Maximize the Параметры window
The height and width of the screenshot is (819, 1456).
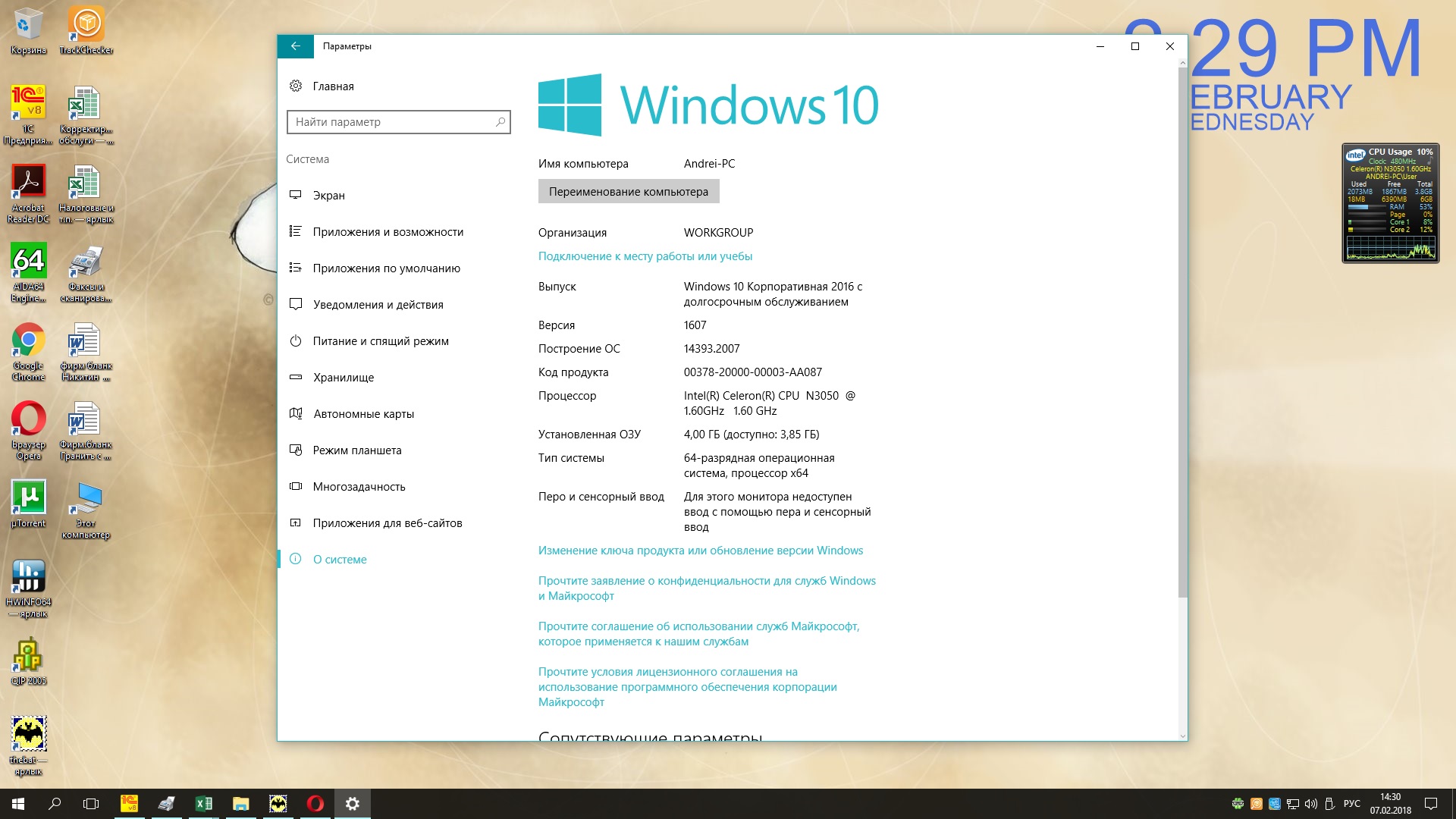[1135, 46]
